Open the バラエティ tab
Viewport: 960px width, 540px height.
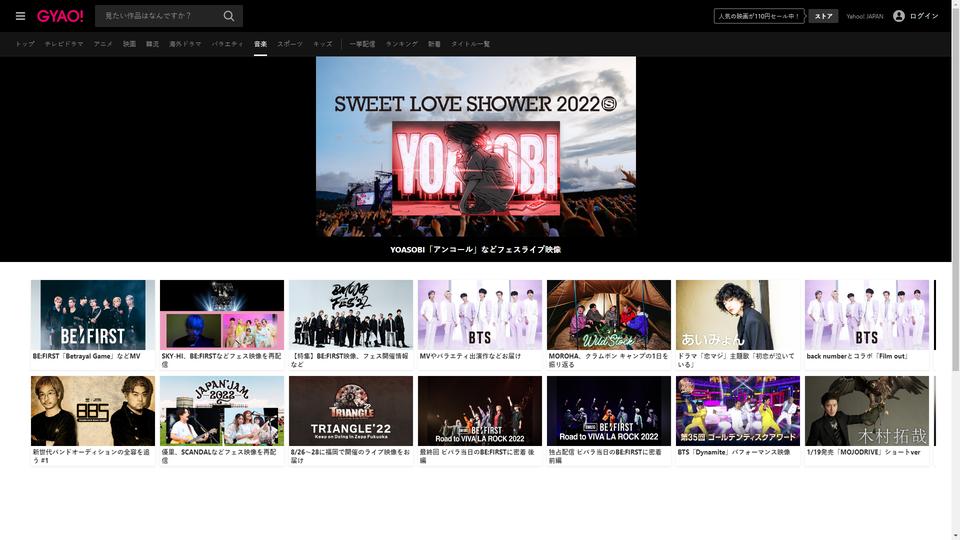coord(228,44)
